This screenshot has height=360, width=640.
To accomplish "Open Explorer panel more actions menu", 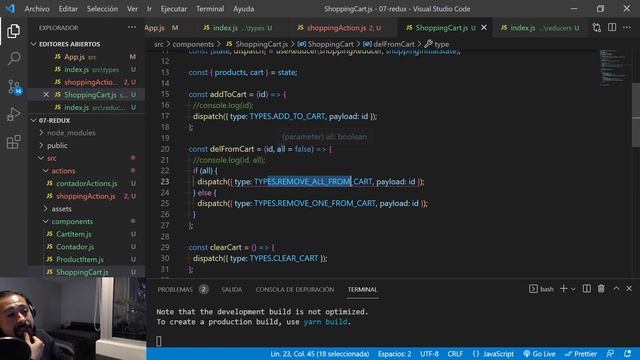I will tap(132, 27).
